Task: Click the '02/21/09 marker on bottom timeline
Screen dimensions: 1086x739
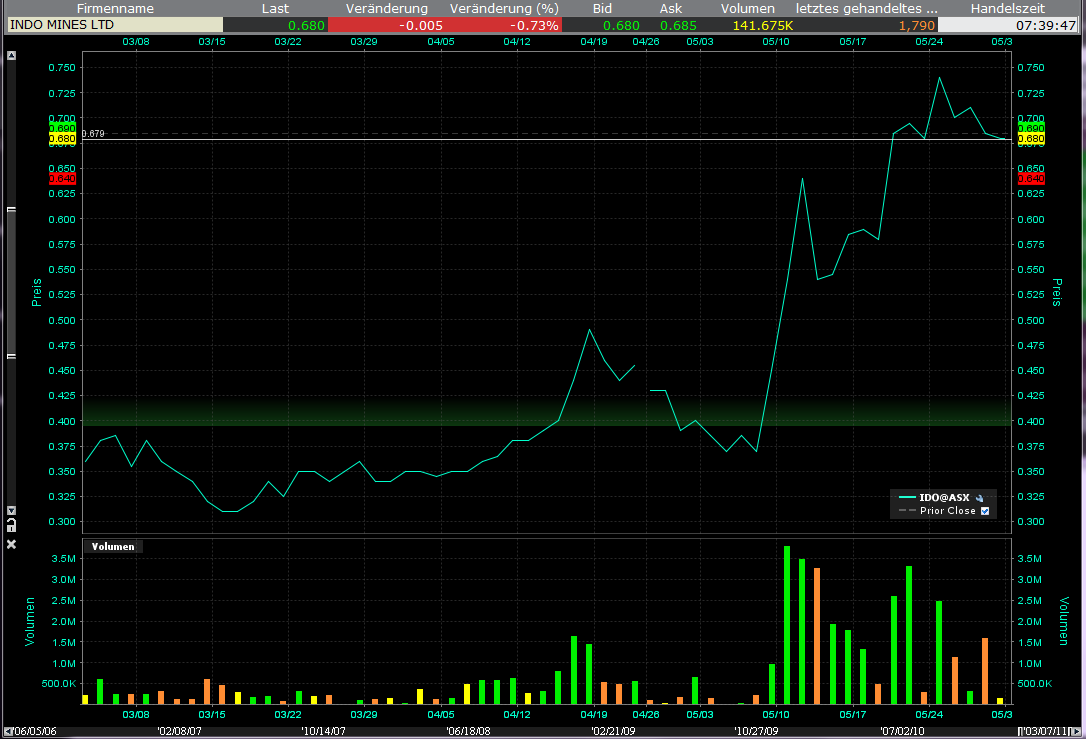Action: point(612,731)
